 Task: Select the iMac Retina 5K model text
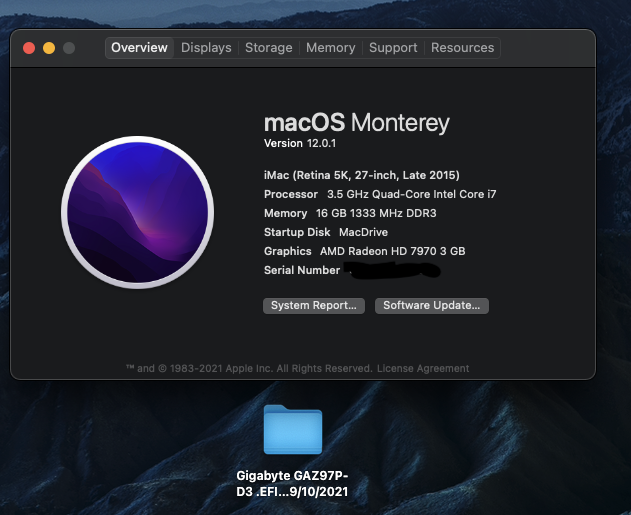click(362, 175)
